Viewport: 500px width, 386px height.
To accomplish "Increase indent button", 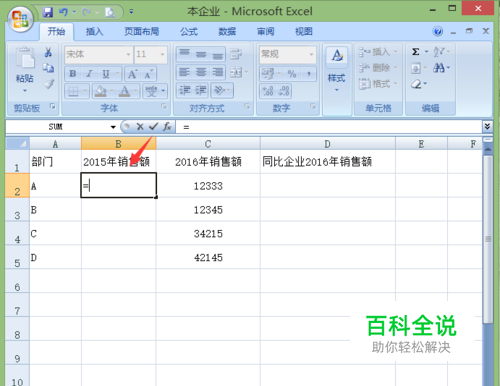I will pyautogui.click(x=201, y=91).
